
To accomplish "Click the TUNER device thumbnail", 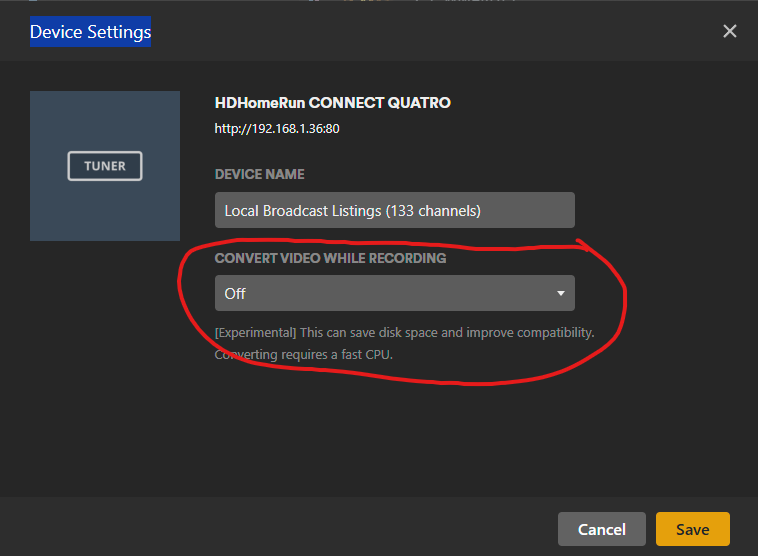I will point(105,166).
